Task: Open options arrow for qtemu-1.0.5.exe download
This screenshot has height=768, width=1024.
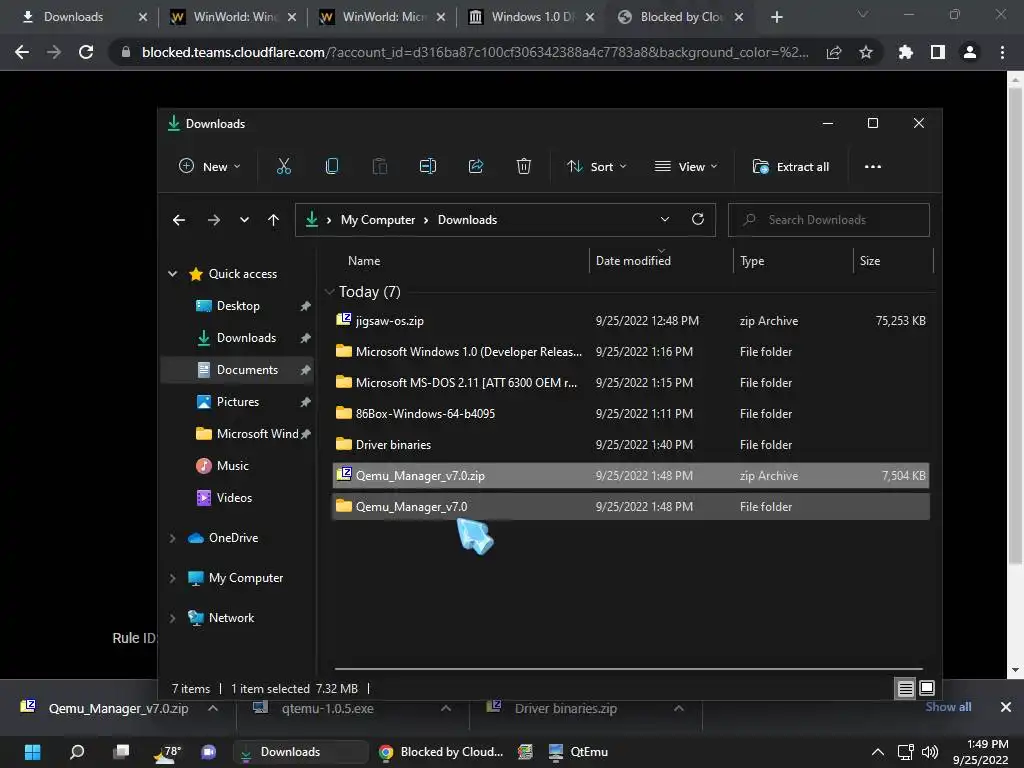Action: click(x=446, y=709)
